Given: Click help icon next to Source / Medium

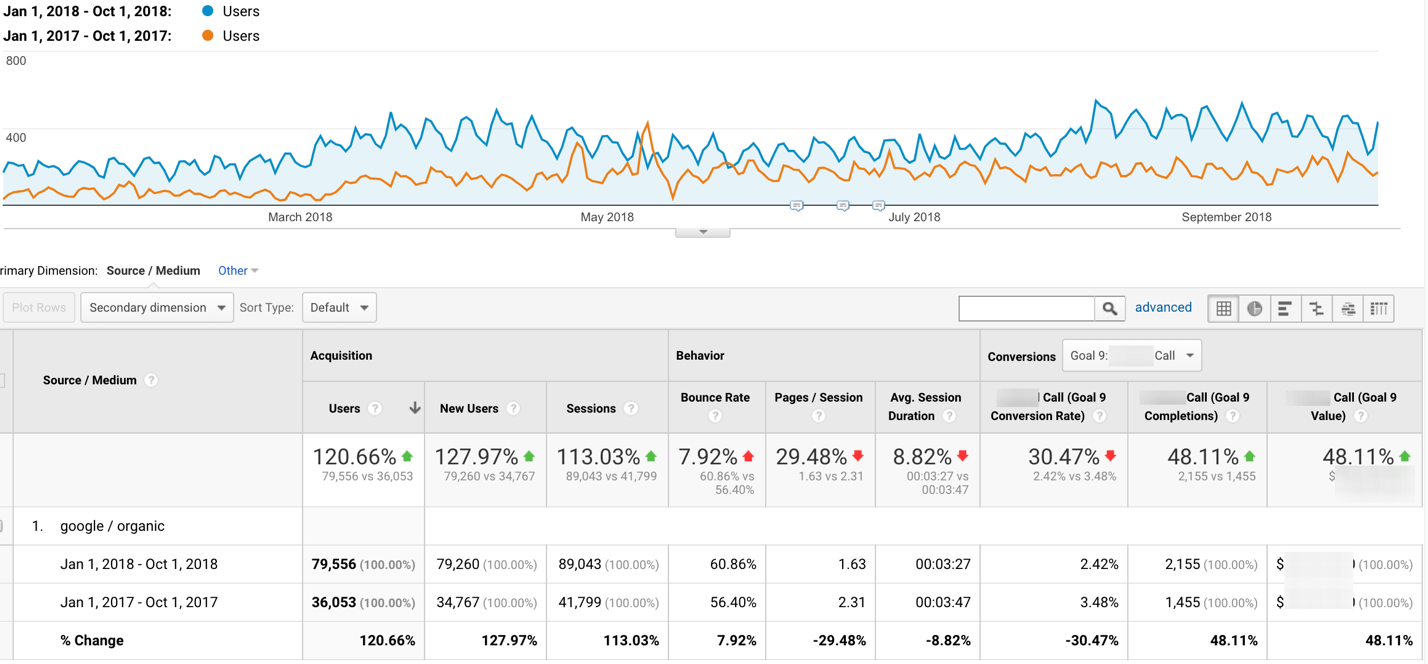Looking at the screenshot, I should [x=151, y=380].
